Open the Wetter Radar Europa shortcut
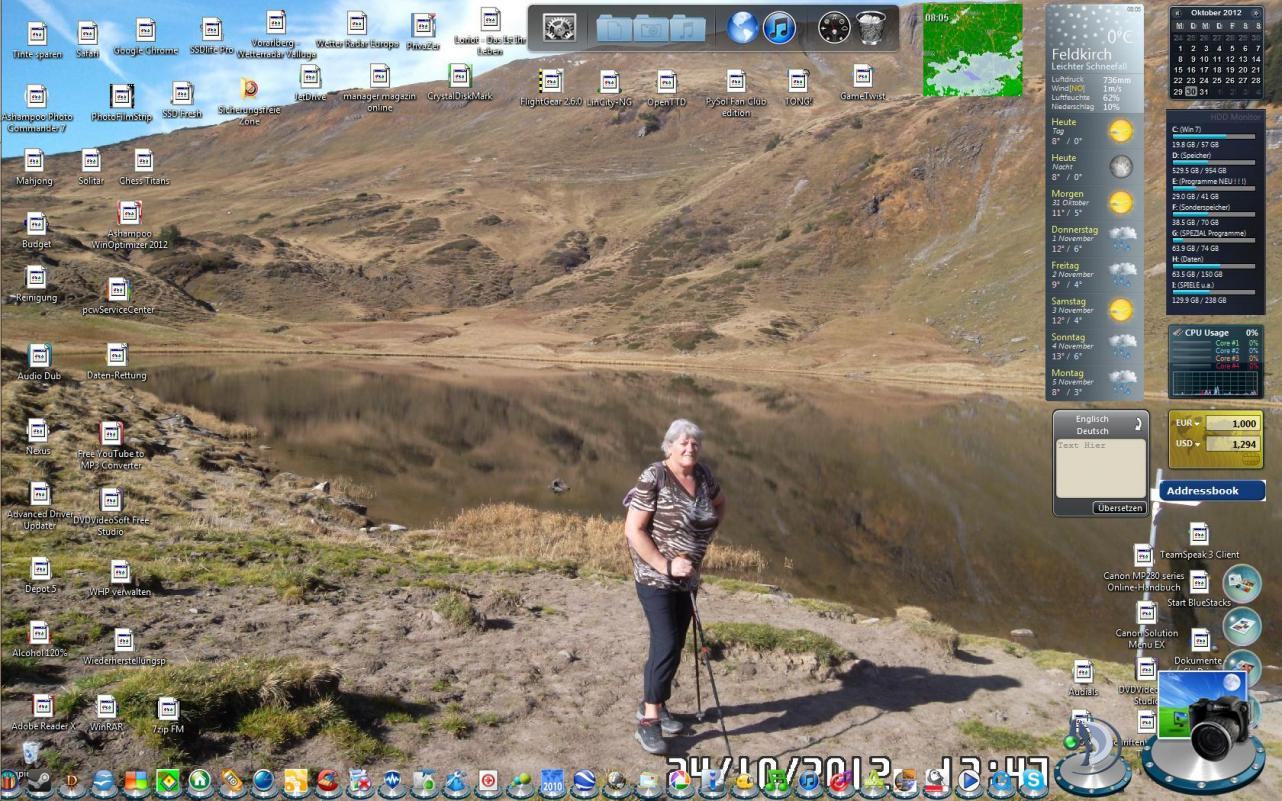The width and height of the screenshot is (1282, 801). (357, 30)
